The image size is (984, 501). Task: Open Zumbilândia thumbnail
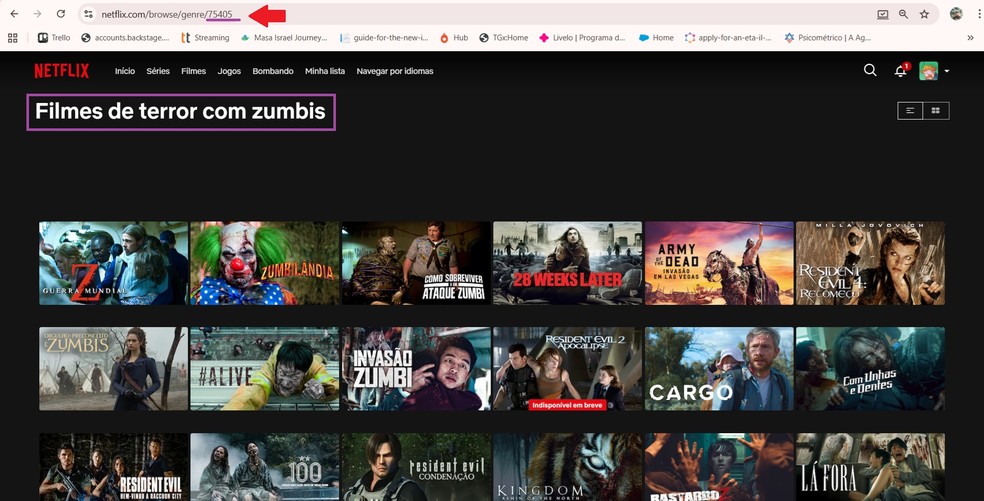pos(265,263)
